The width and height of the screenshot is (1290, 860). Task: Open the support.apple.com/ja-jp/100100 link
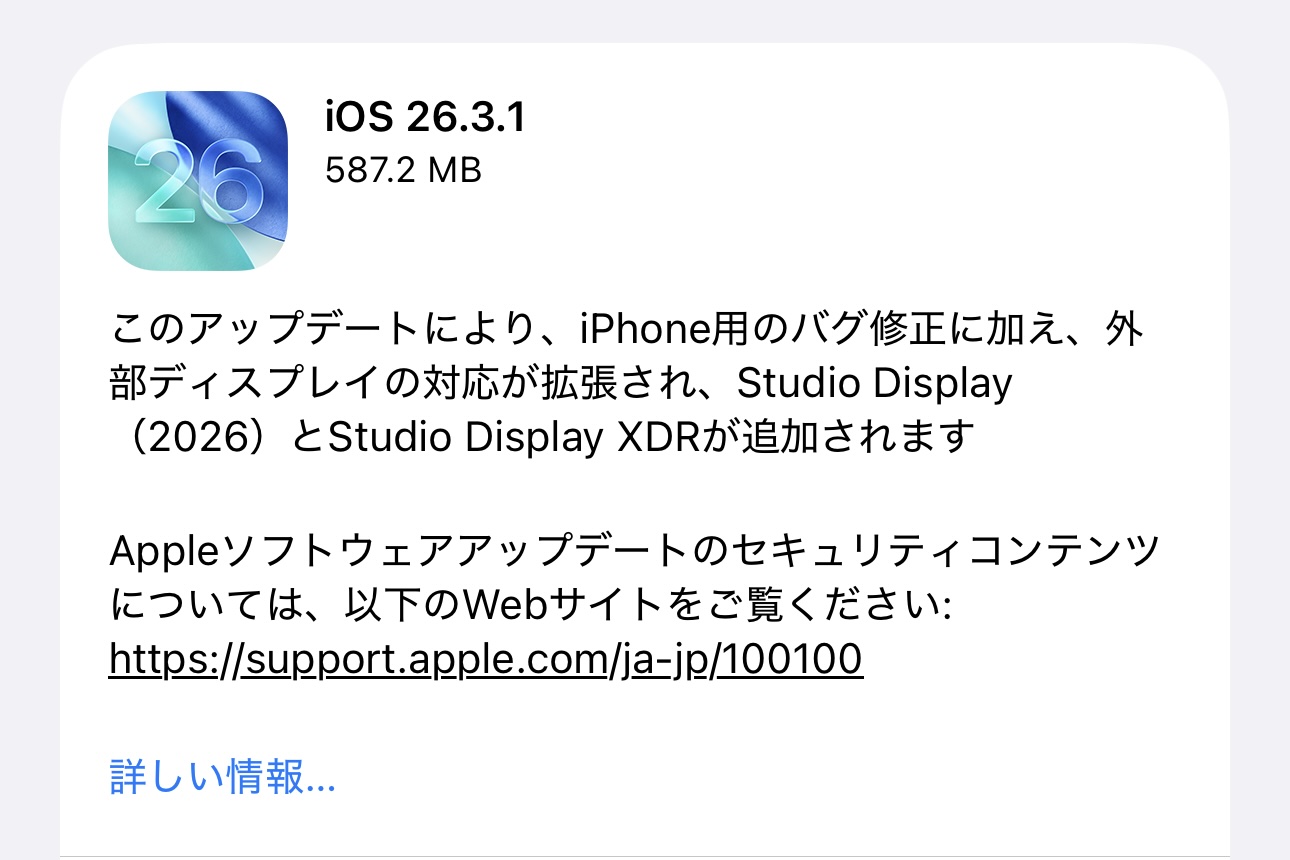coord(485,659)
